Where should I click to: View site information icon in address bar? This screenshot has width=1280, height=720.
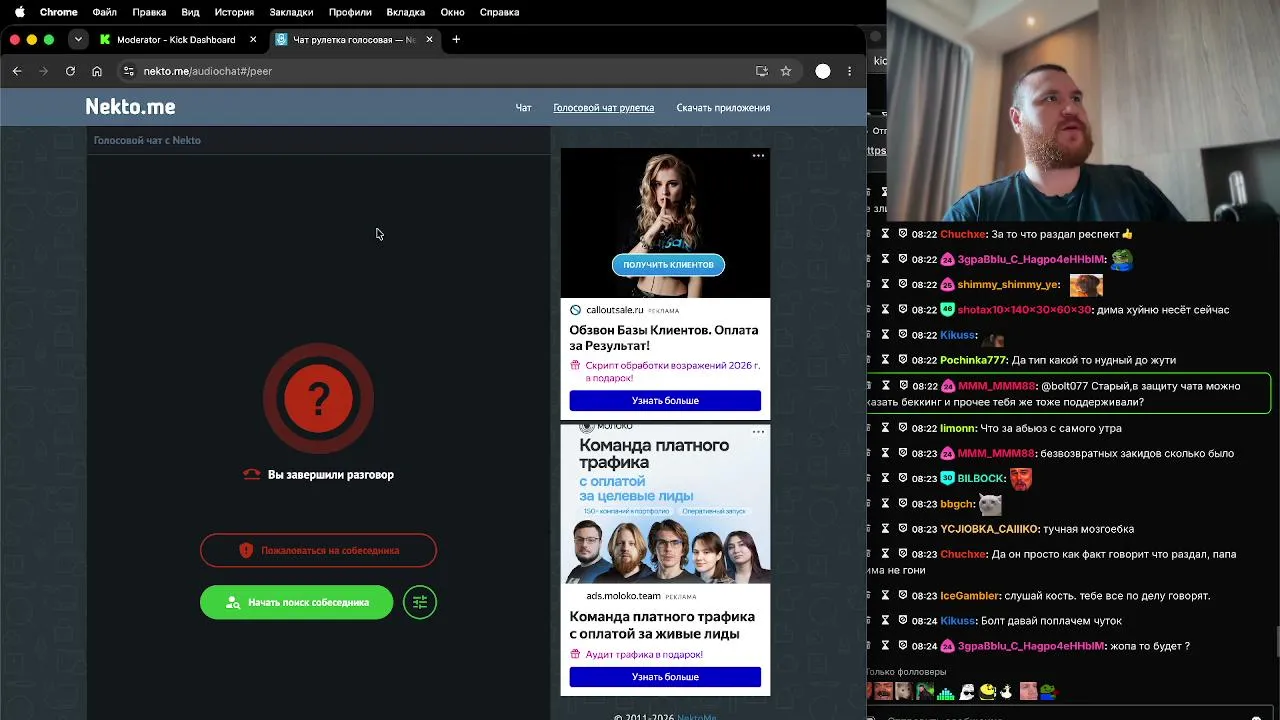click(x=128, y=71)
